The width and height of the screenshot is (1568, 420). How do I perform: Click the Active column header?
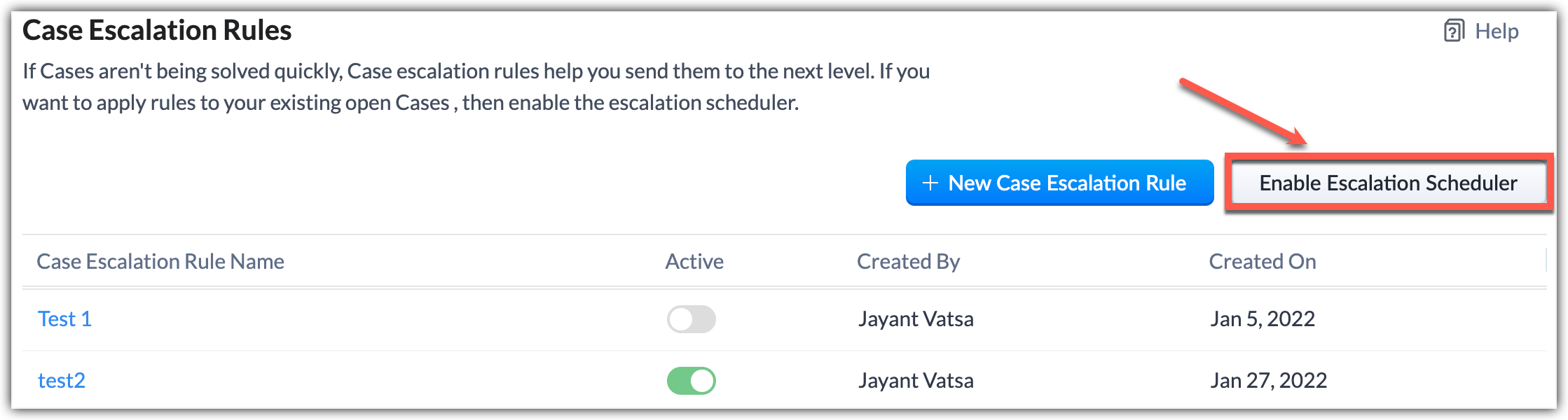(694, 262)
